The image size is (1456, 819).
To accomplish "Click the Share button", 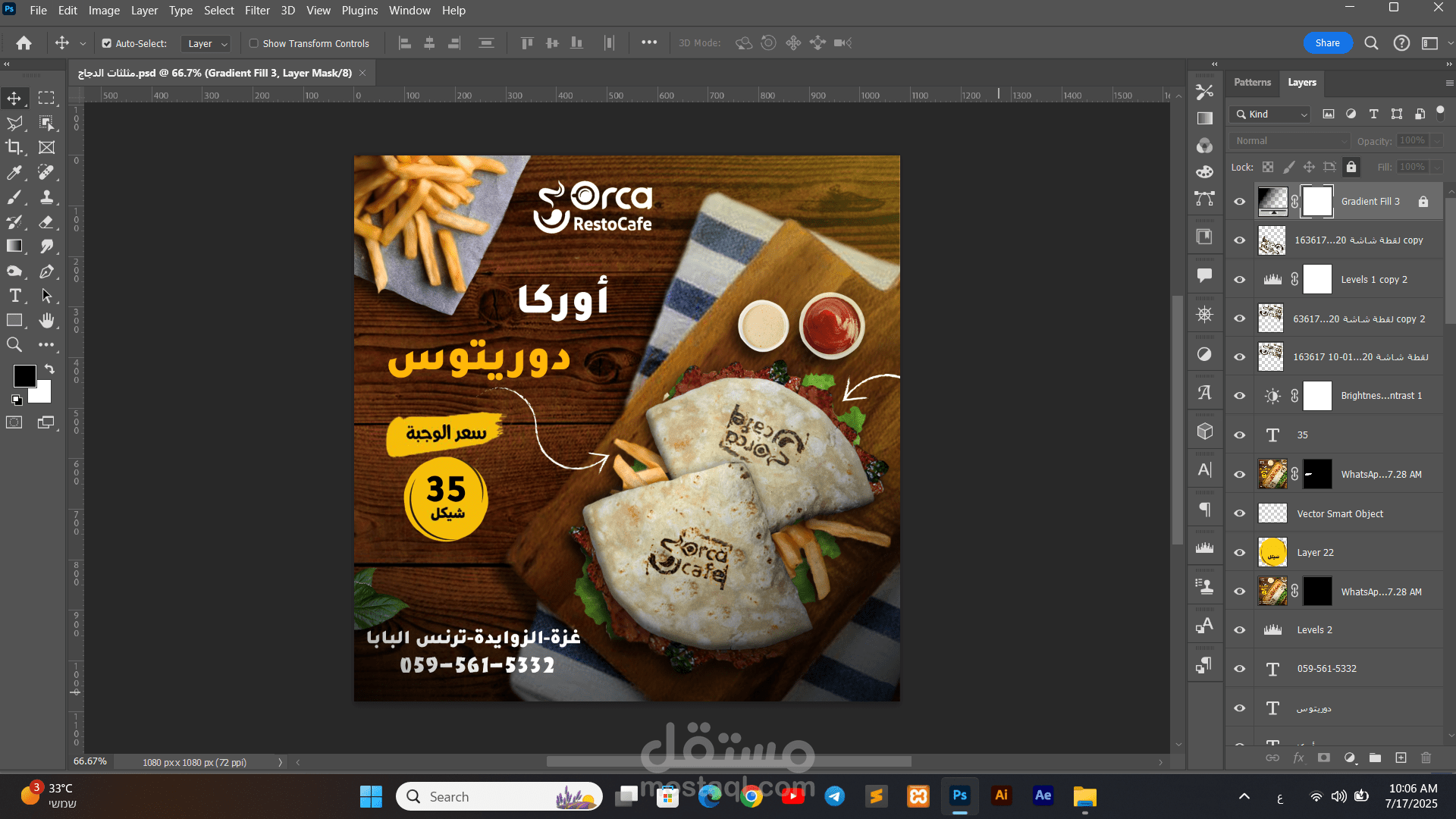I will (1327, 43).
